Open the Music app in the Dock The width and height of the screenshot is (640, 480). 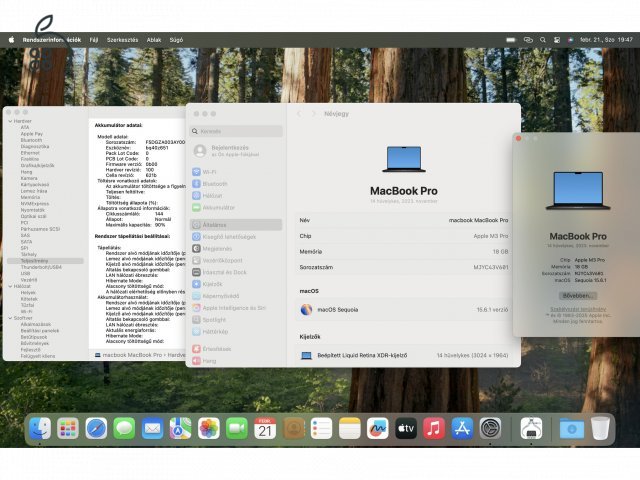(x=434, y=429)
